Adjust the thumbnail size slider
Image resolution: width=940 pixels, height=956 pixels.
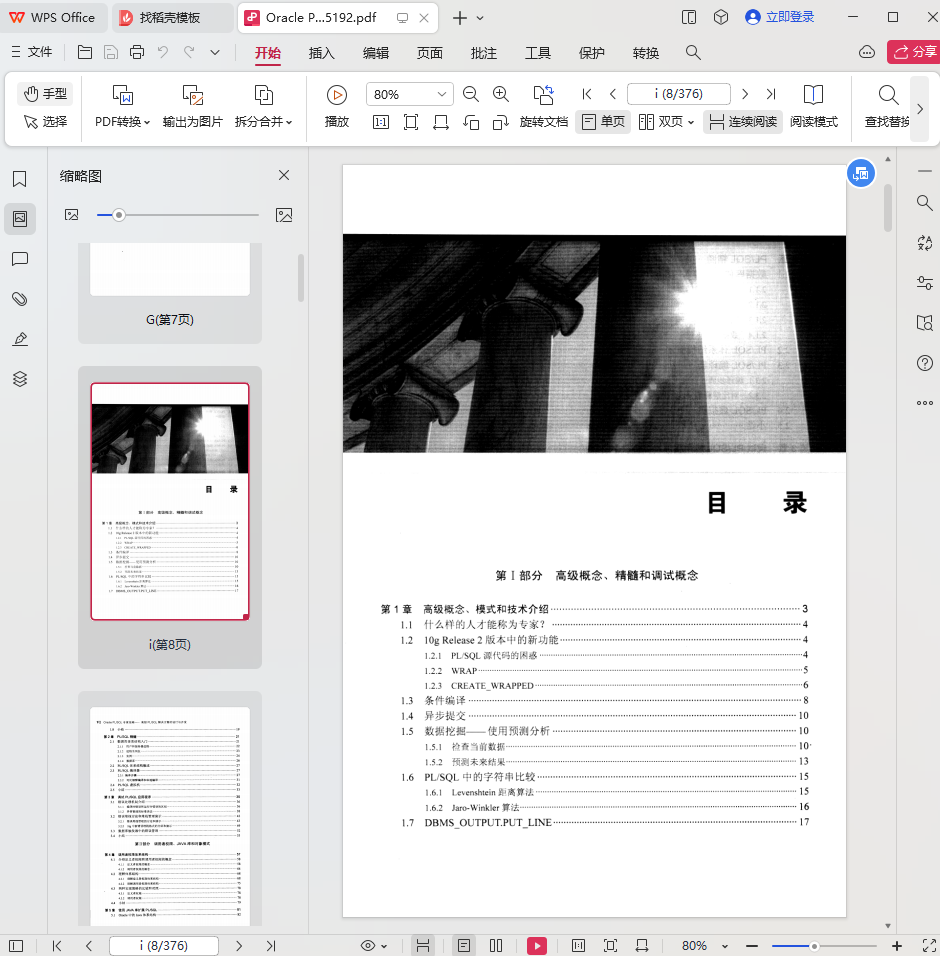(119, 215)
